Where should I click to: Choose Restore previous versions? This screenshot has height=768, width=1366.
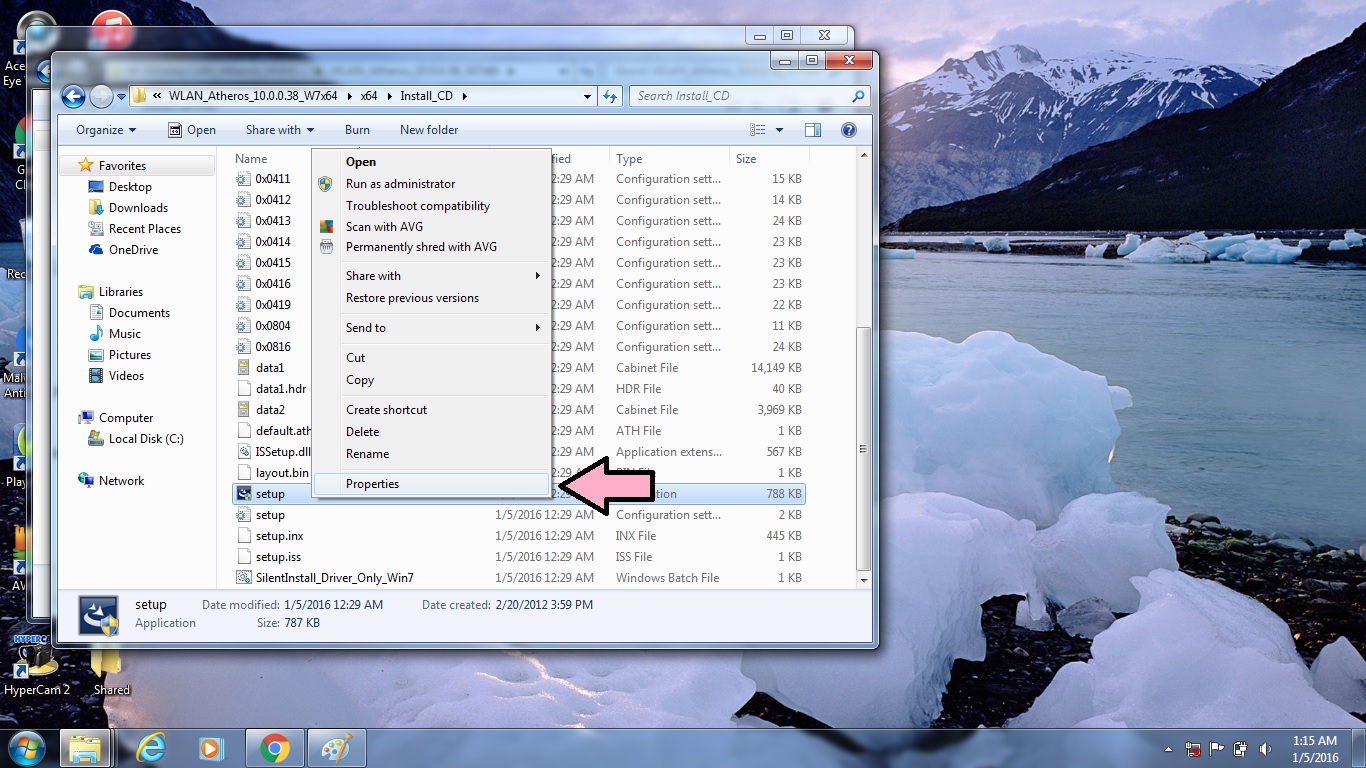coord(431,298)
